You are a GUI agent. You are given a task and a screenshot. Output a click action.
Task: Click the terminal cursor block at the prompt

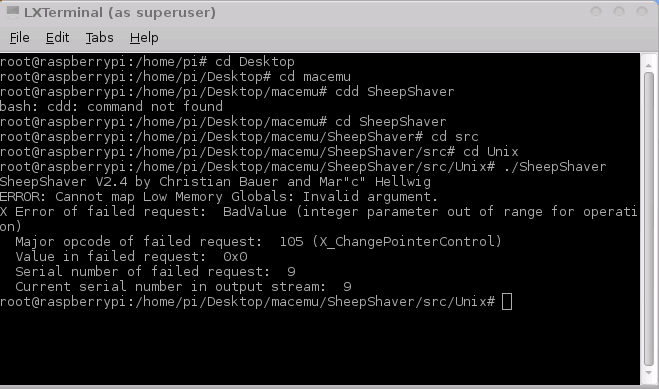tap(507, 302)
